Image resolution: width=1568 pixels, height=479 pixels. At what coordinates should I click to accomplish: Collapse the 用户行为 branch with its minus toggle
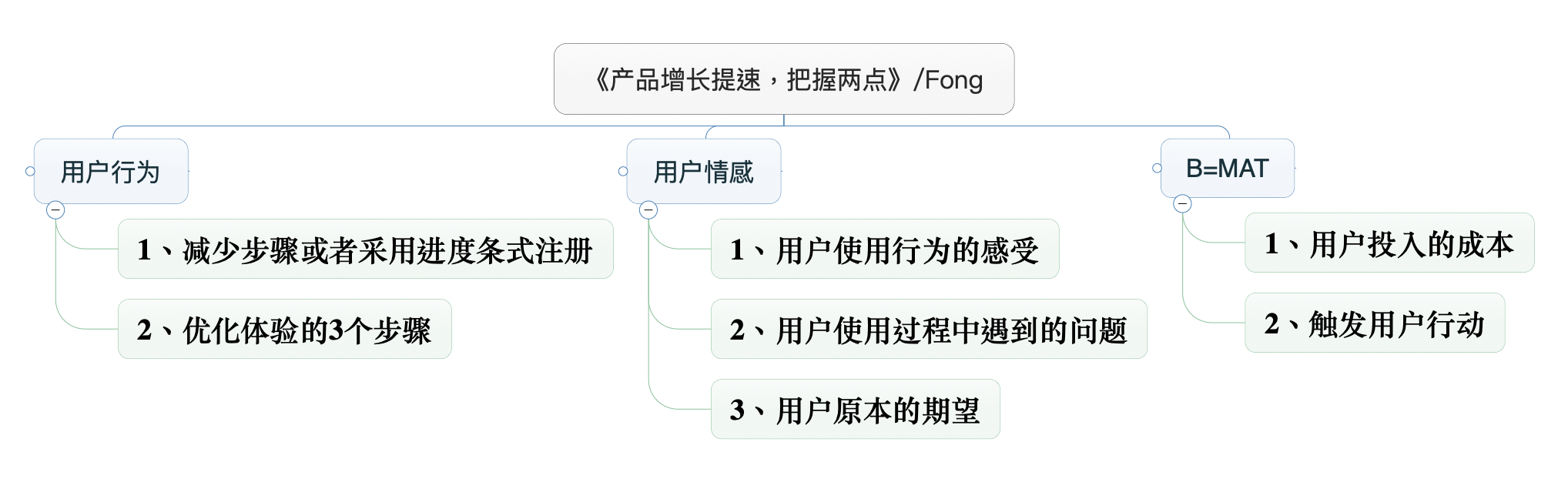point(55,210)
